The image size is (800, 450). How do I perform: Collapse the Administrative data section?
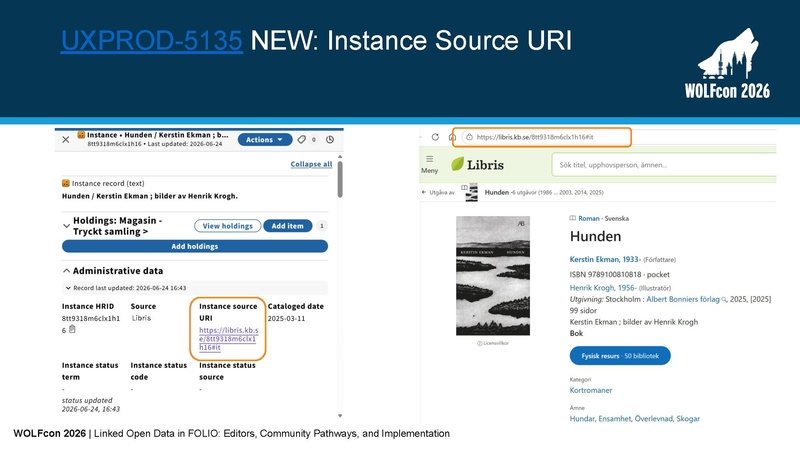[66, 271]
